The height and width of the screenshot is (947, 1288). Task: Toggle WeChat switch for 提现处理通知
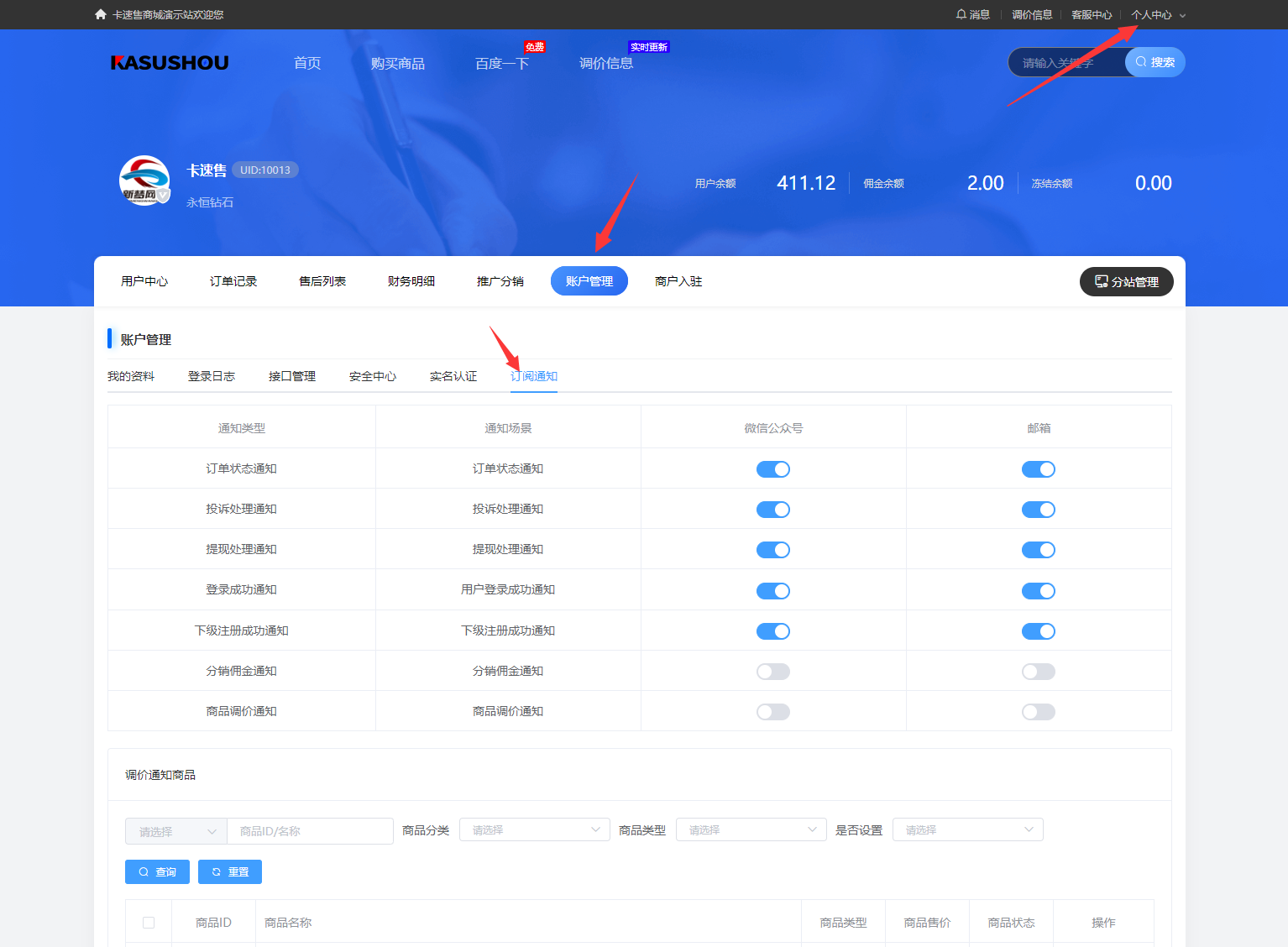tap(773, 550)
